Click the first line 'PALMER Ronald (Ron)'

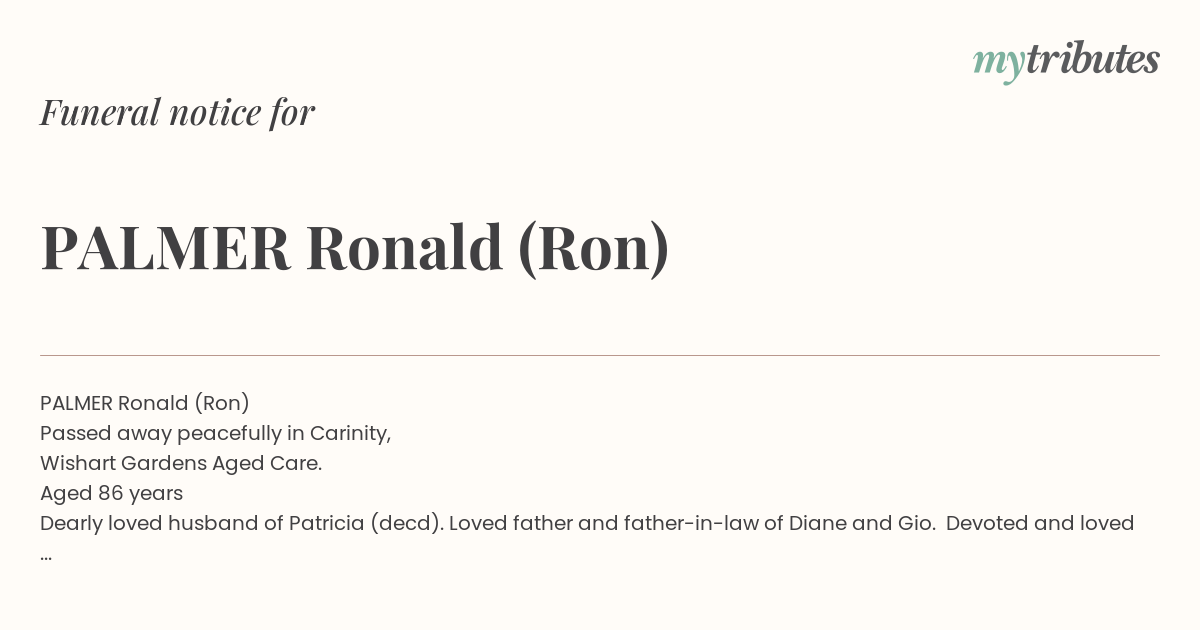pos(145,403)
